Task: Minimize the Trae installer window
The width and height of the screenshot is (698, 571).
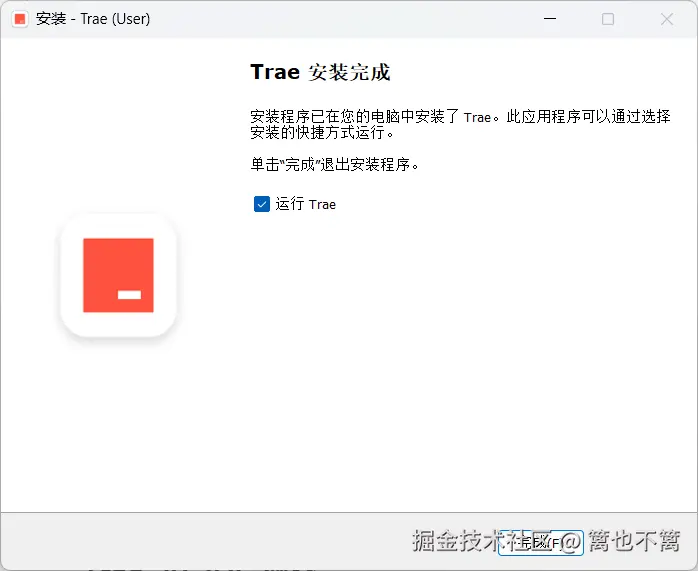Action: click(x=550, y=19)
